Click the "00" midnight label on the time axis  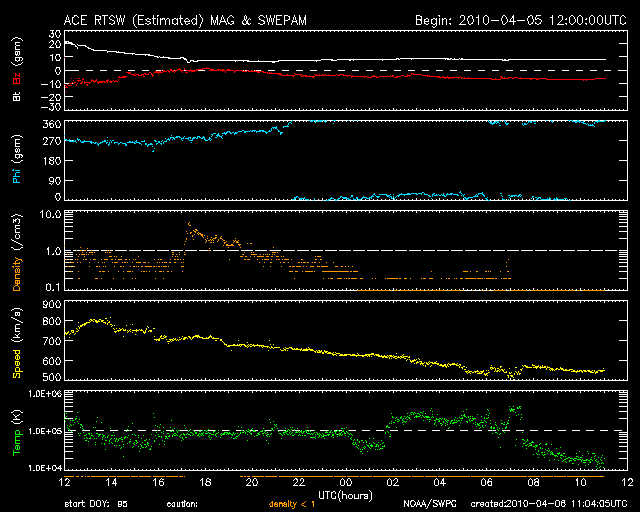[x=346, y=482]
